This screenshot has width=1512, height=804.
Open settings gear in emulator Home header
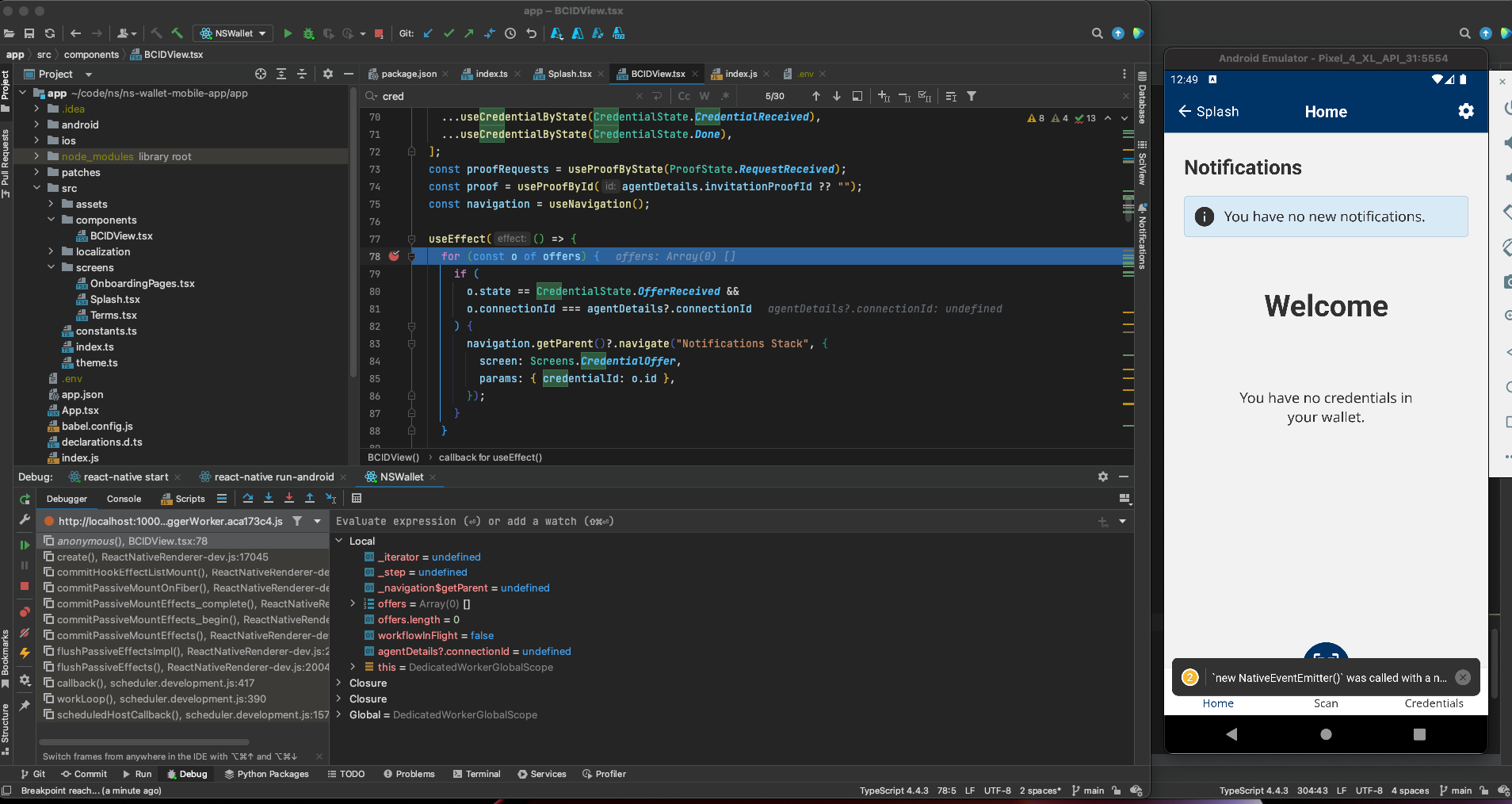point(1465,112)
